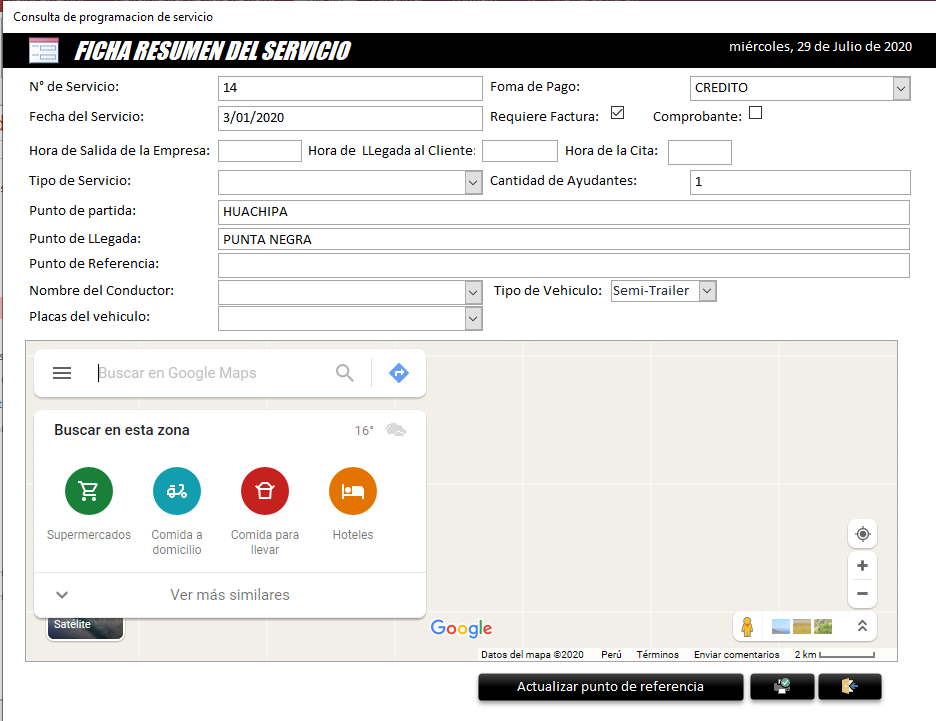Select the Hoteles category icon
This screenshot has width=936, height=721.
click(x=352, y=491)
